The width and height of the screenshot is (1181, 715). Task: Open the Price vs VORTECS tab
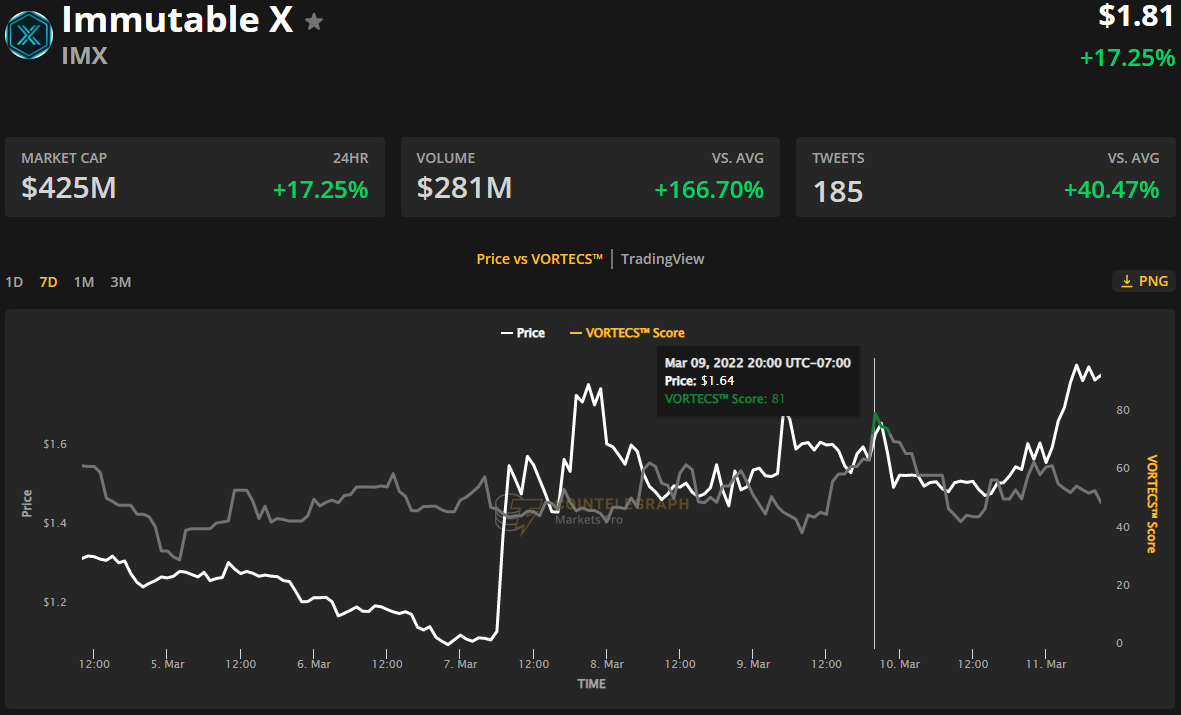pyautogui.click(x=539, y=259)
